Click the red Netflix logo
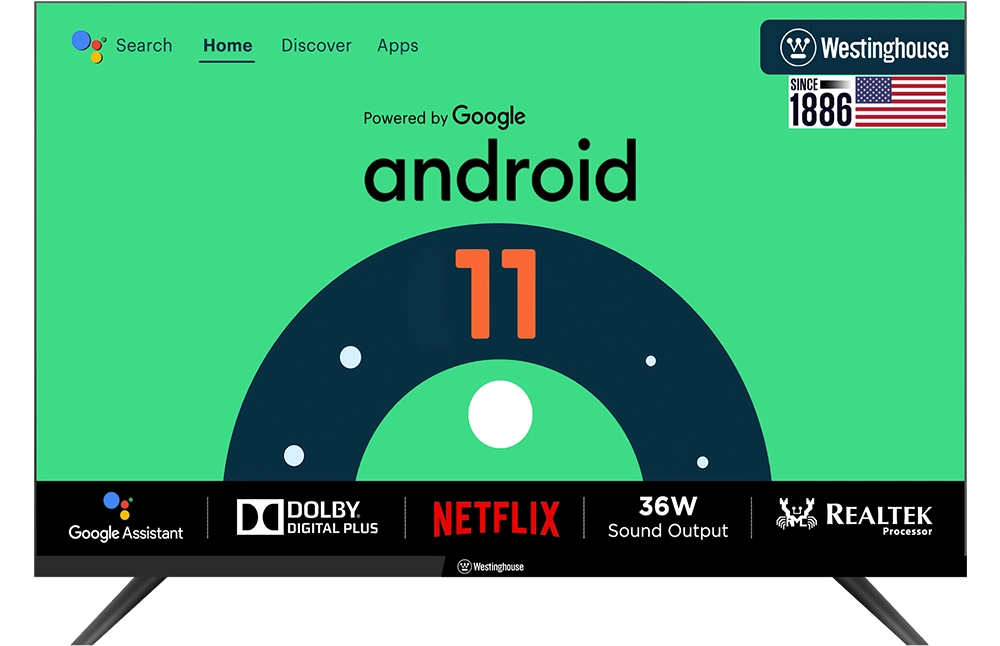Screen dimensions: 1000x646 coord(496,519)
